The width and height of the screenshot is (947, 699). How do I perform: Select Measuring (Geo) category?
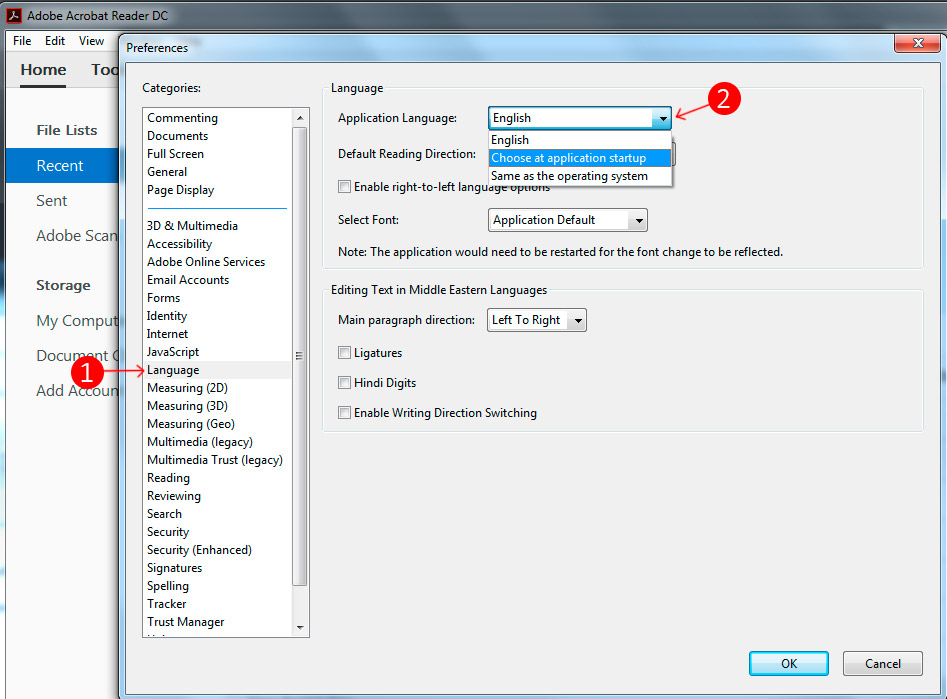click(191, 424)
